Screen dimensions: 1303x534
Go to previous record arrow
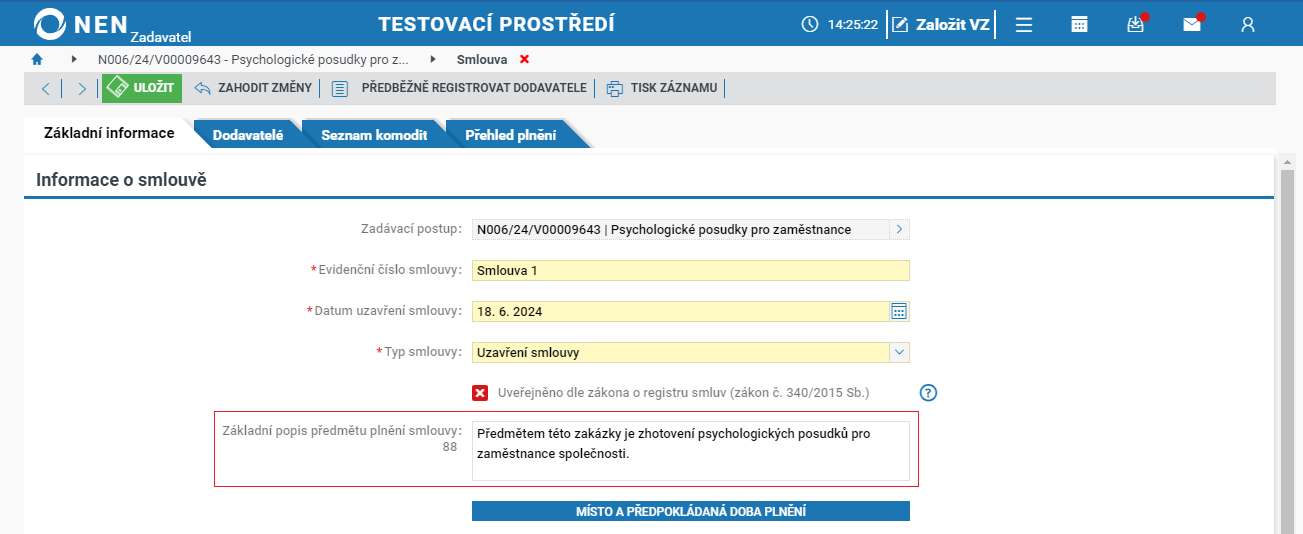click(x=46, y=88)
